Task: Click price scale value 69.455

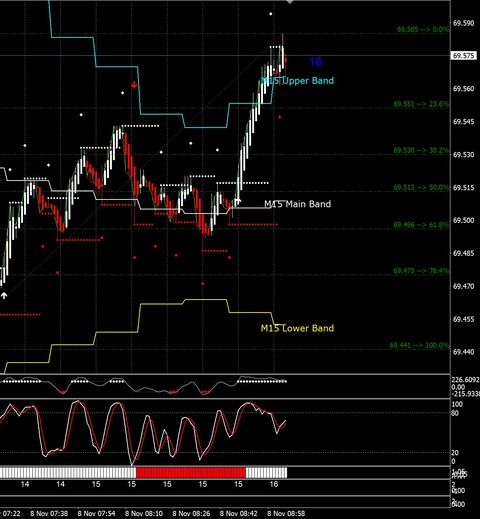Action: point(464,319)
